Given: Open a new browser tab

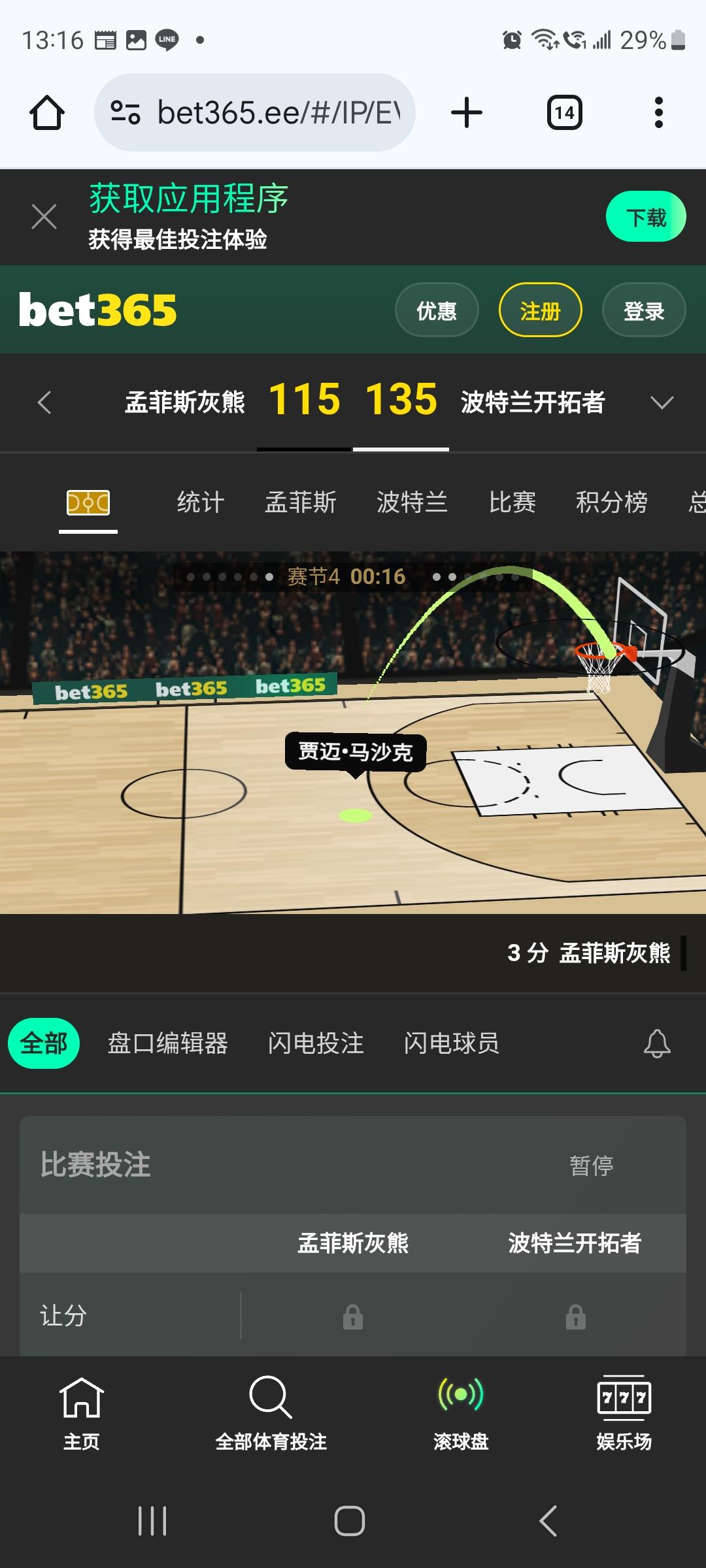Looking at the screenshot, I should (467, 112).
